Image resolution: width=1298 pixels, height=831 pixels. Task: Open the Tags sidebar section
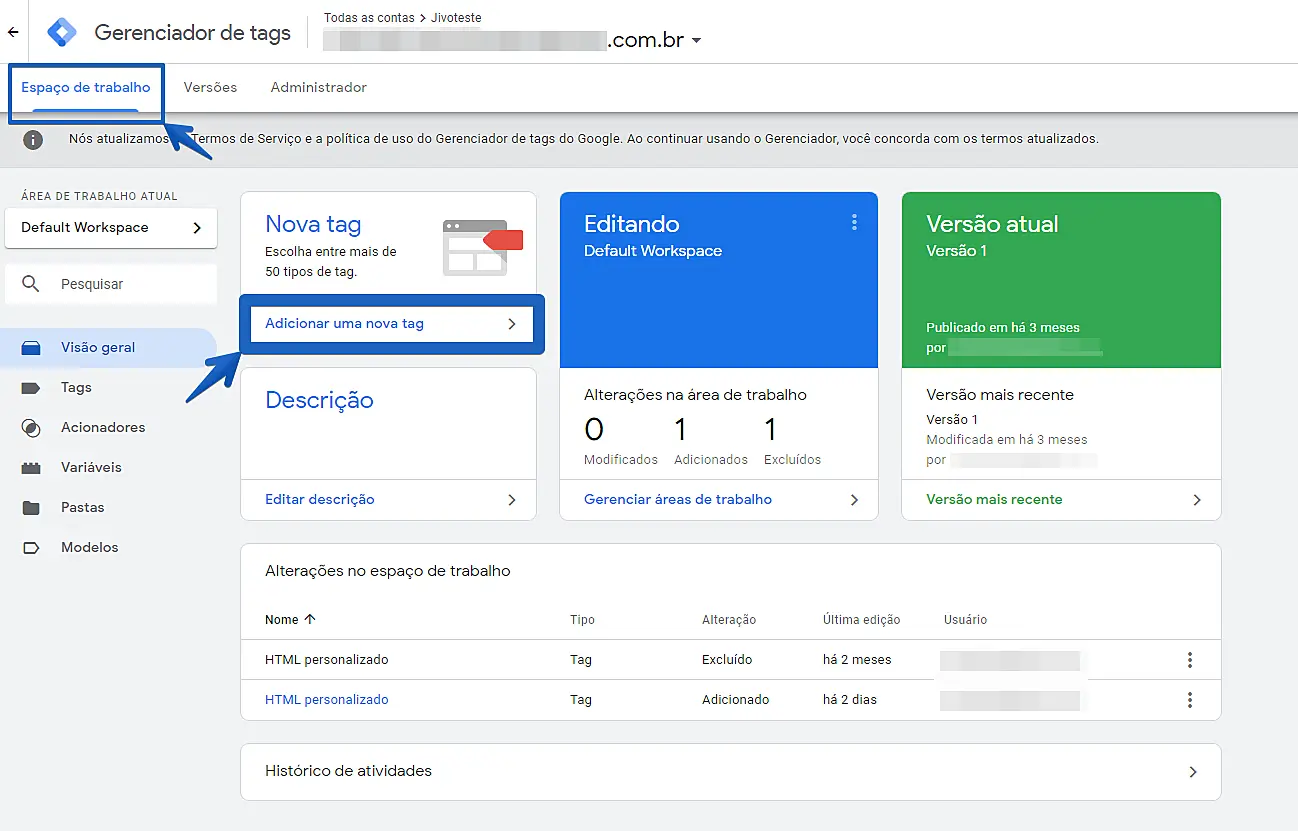[x=75, y=388]
